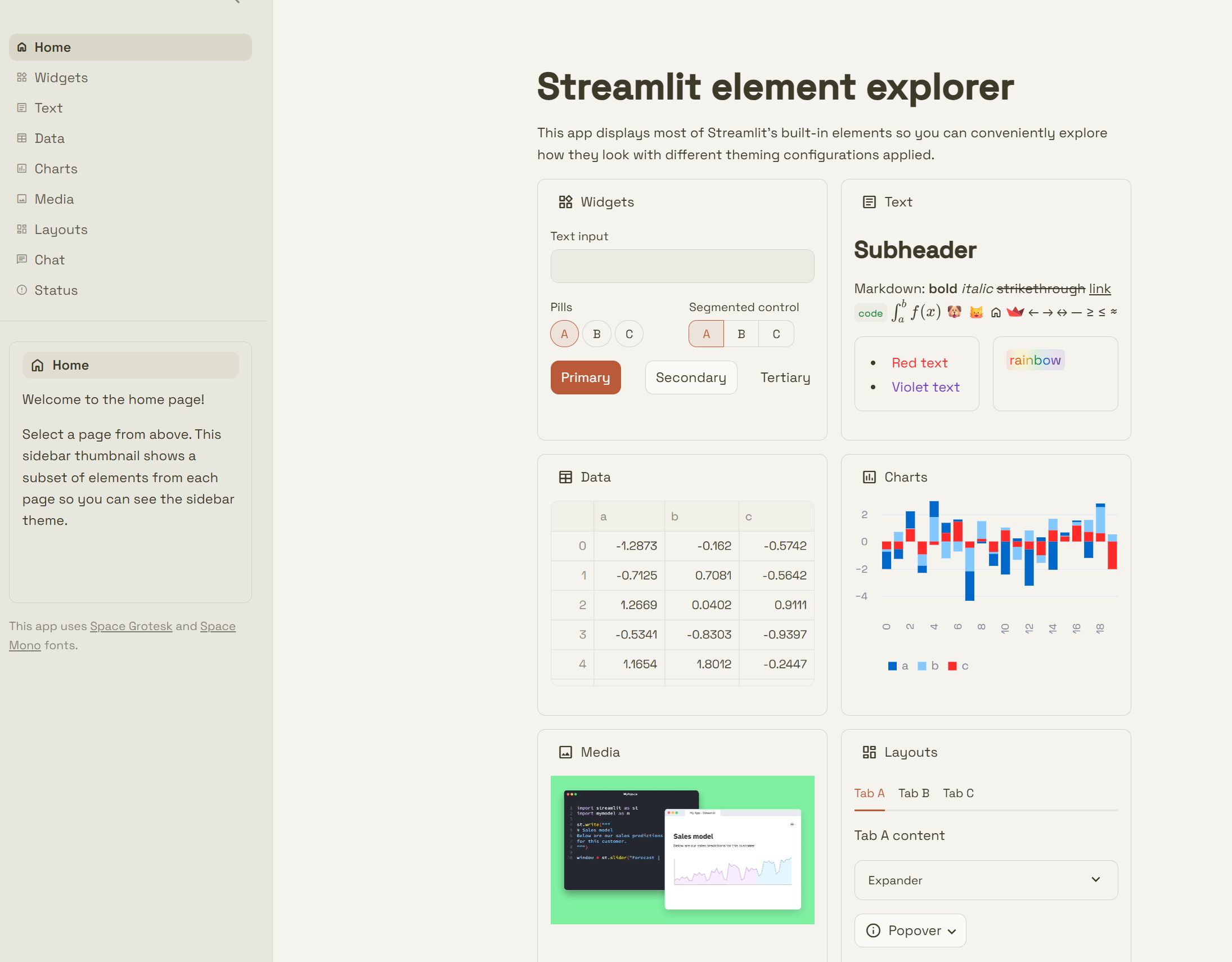This screenshot has height=962, width=1232.
Task: Click the Charts icon in sidebar navigation
Action: (x=22, y=169)
